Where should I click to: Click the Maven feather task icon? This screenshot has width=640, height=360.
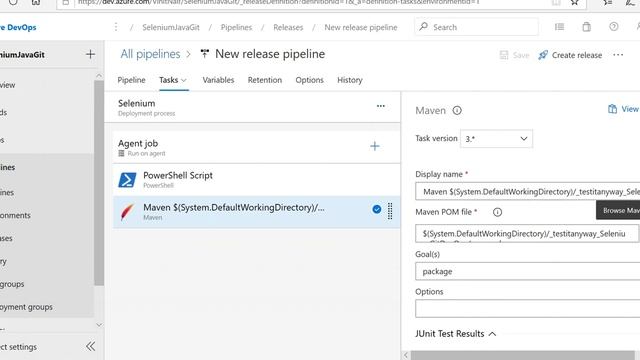click(127, 212)
